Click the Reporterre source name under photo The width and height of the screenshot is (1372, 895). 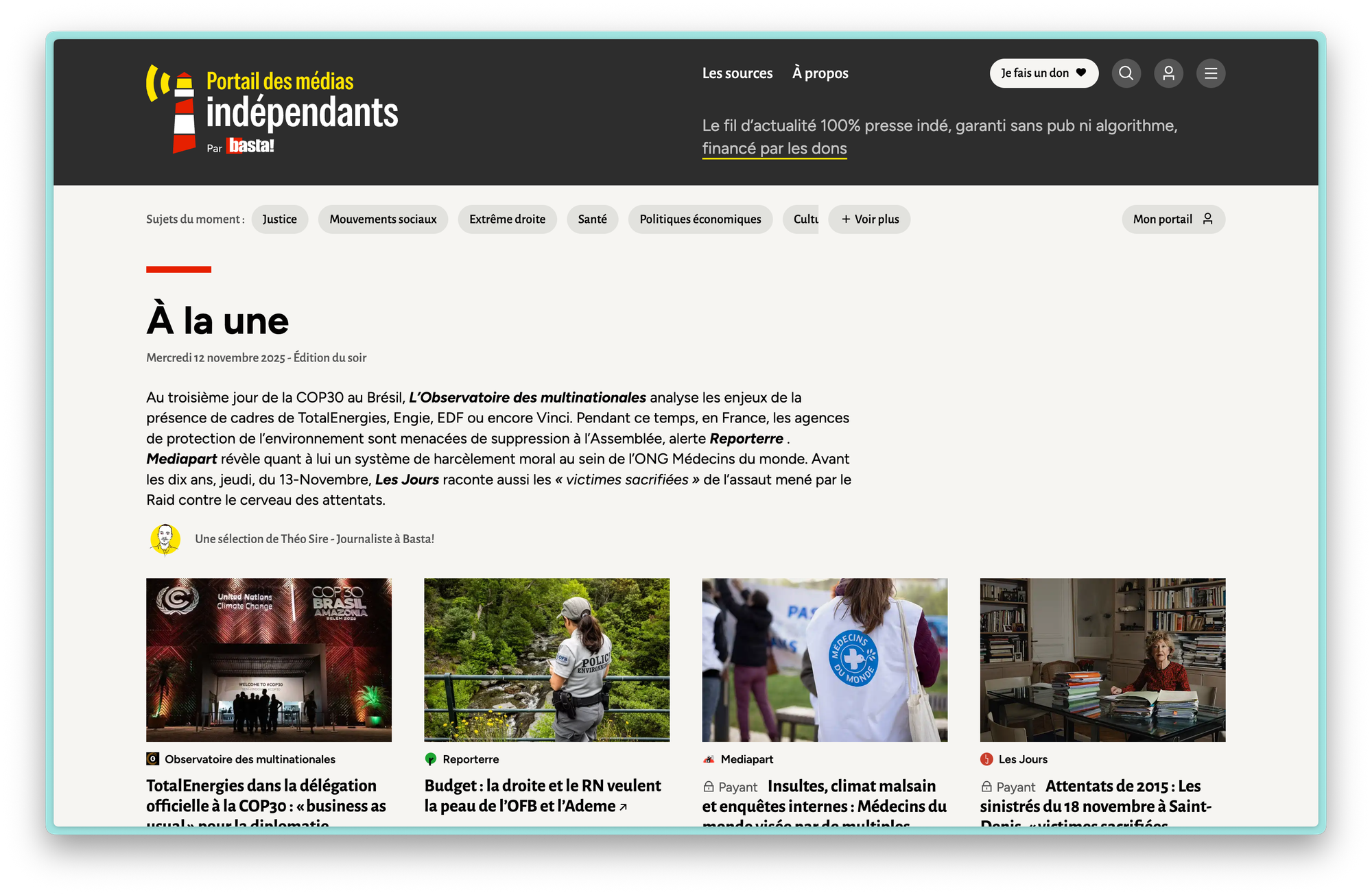(x=471, y=759)
